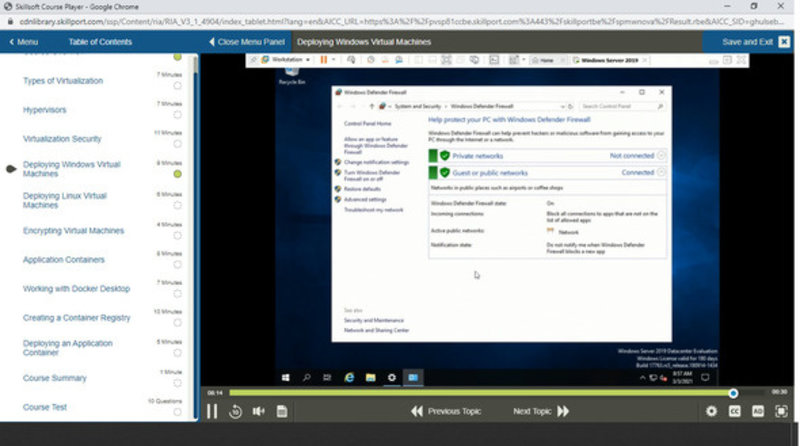Click status circle for Application Containers
This screenshot has width=800, height=446.
tap(177, 264)
